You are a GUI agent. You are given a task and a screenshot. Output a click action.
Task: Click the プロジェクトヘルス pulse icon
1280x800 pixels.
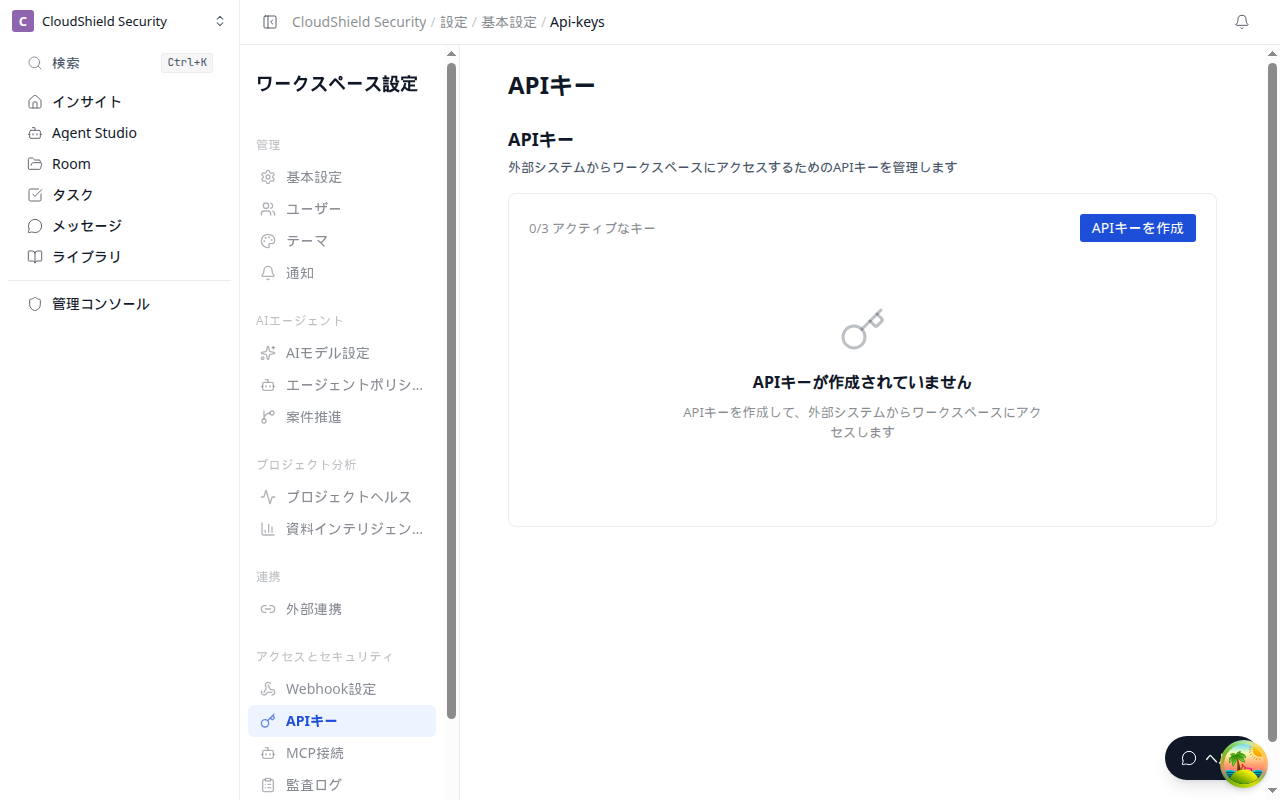pos(268,497)
